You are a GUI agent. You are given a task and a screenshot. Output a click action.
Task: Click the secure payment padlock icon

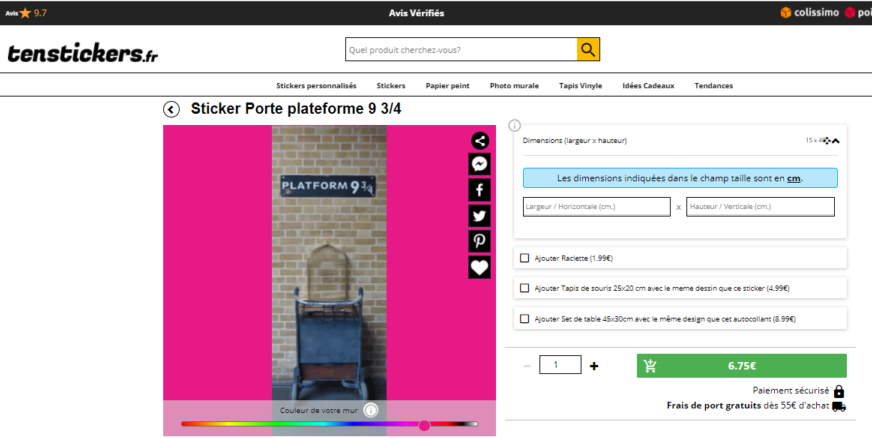(x=839, y=391)
